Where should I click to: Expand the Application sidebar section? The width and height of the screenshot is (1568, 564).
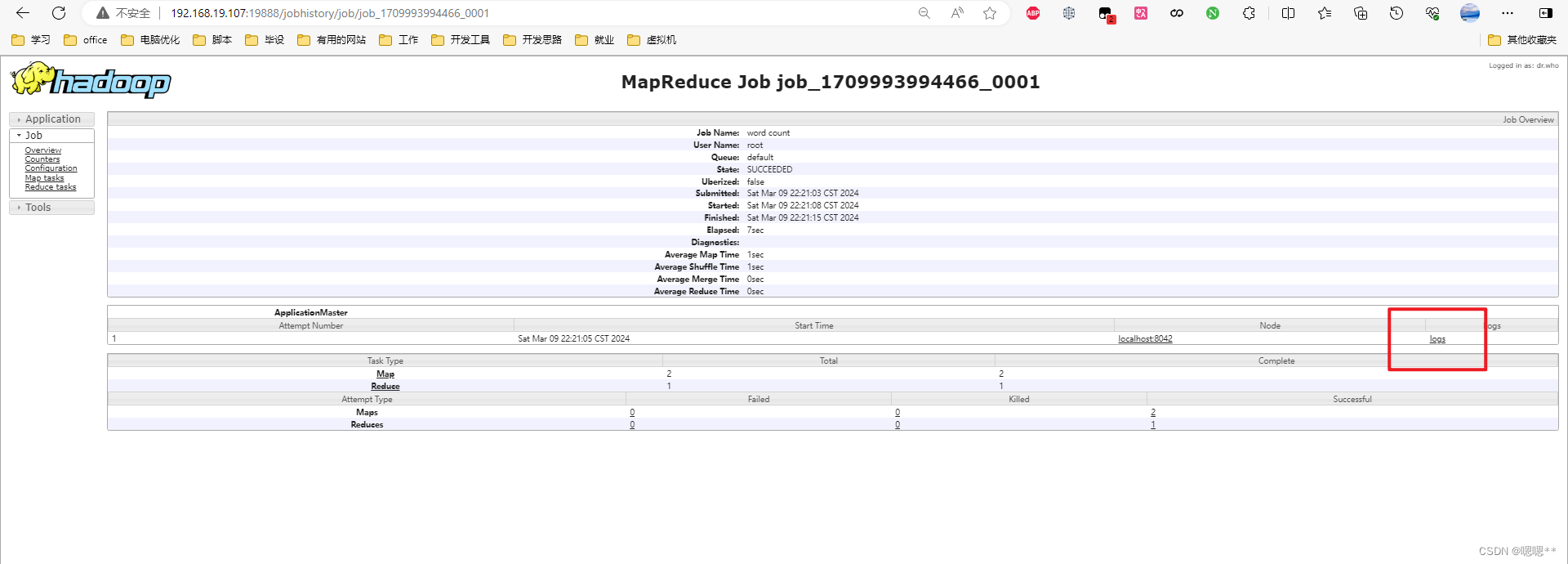point(52,119)
